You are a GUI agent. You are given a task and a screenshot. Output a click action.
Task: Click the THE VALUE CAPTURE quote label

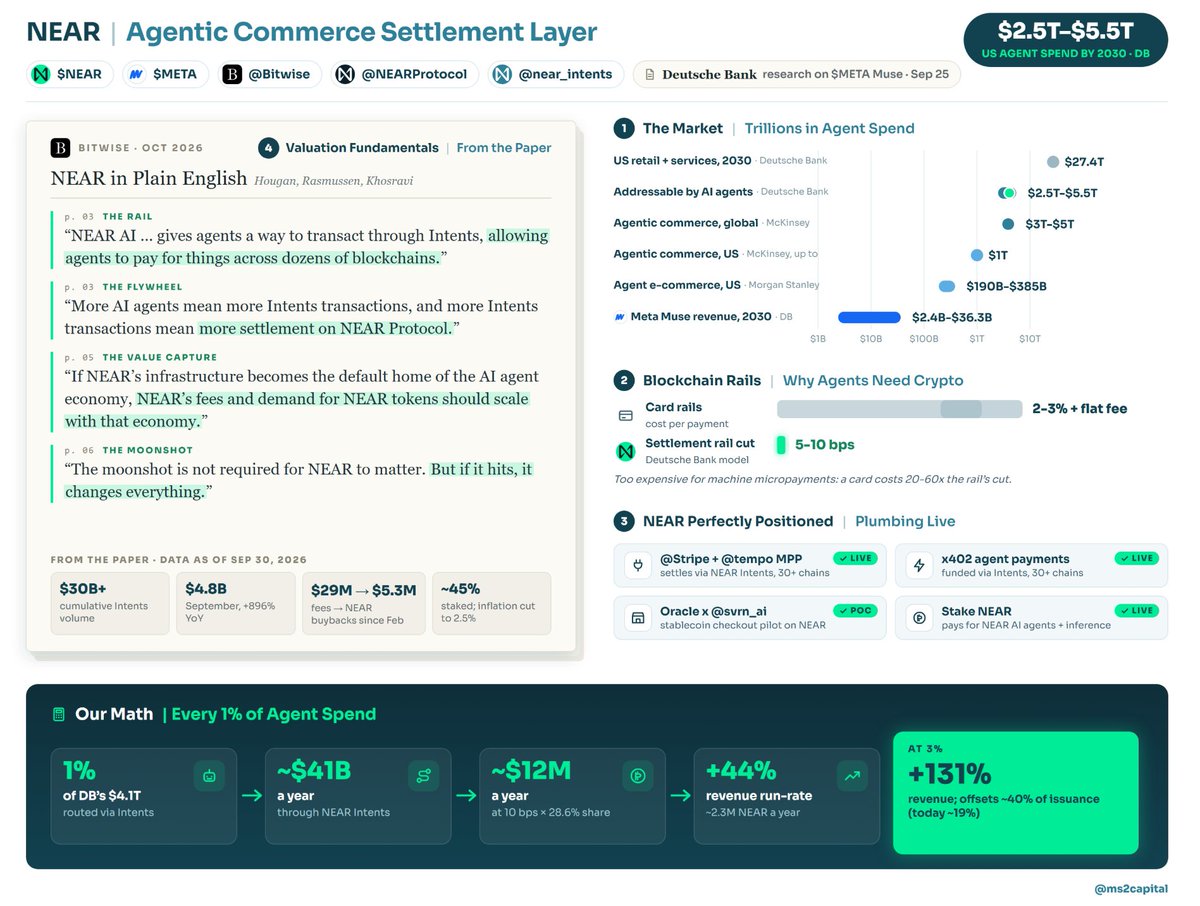(x=159, y=357)
